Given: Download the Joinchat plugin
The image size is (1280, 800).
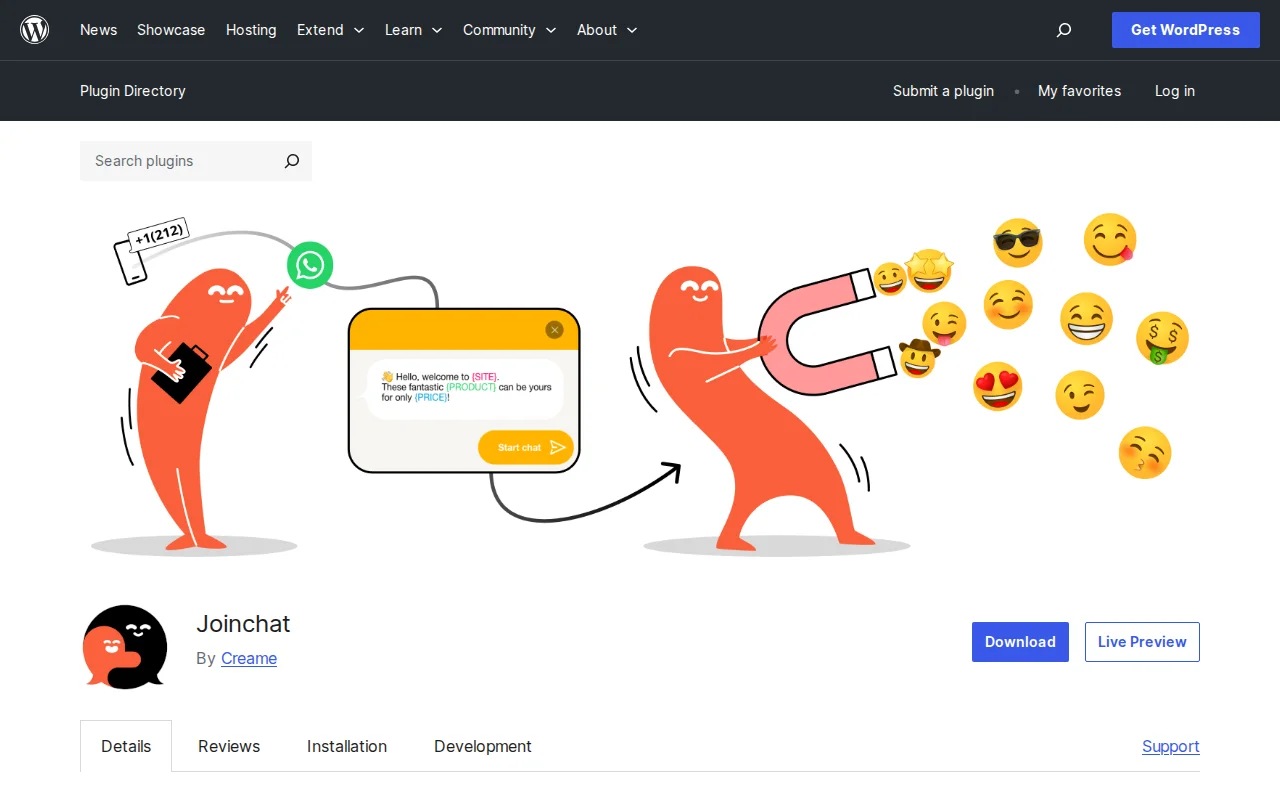Looking at the screenshot, I should [x=1020, y=641].
